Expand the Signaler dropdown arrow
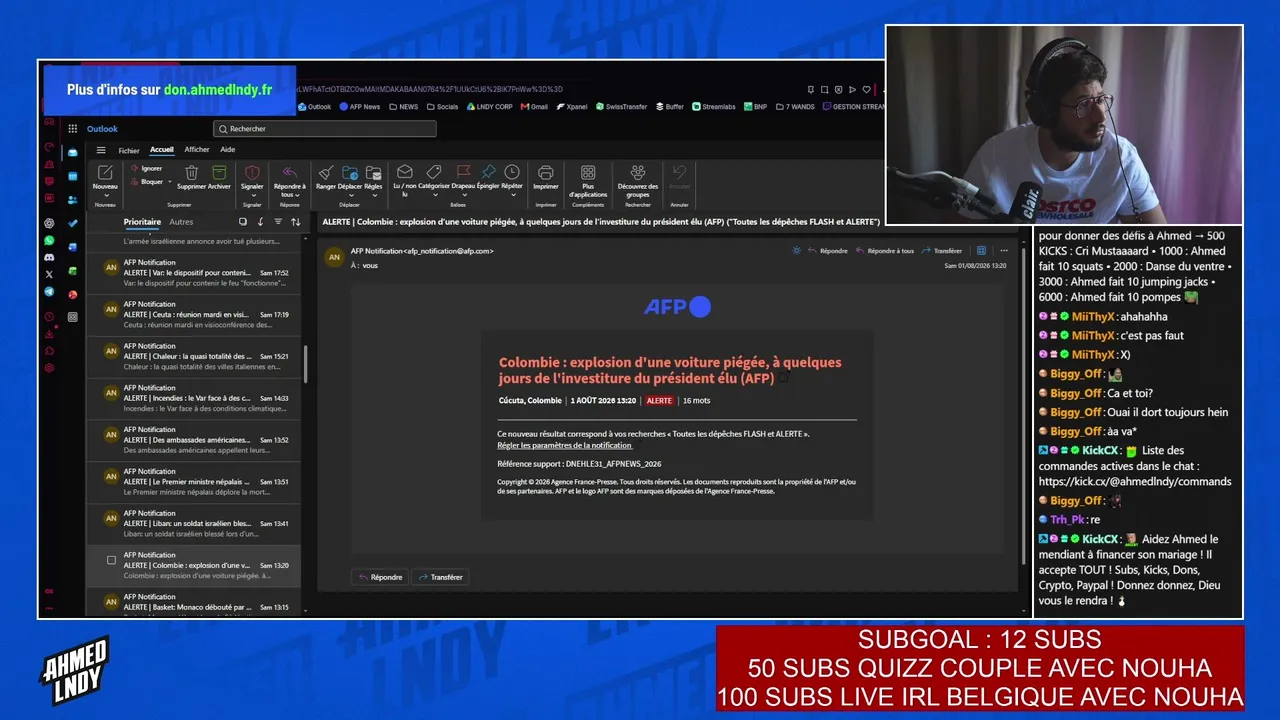This screenshot has height=720, width=1280. (252, 195)
